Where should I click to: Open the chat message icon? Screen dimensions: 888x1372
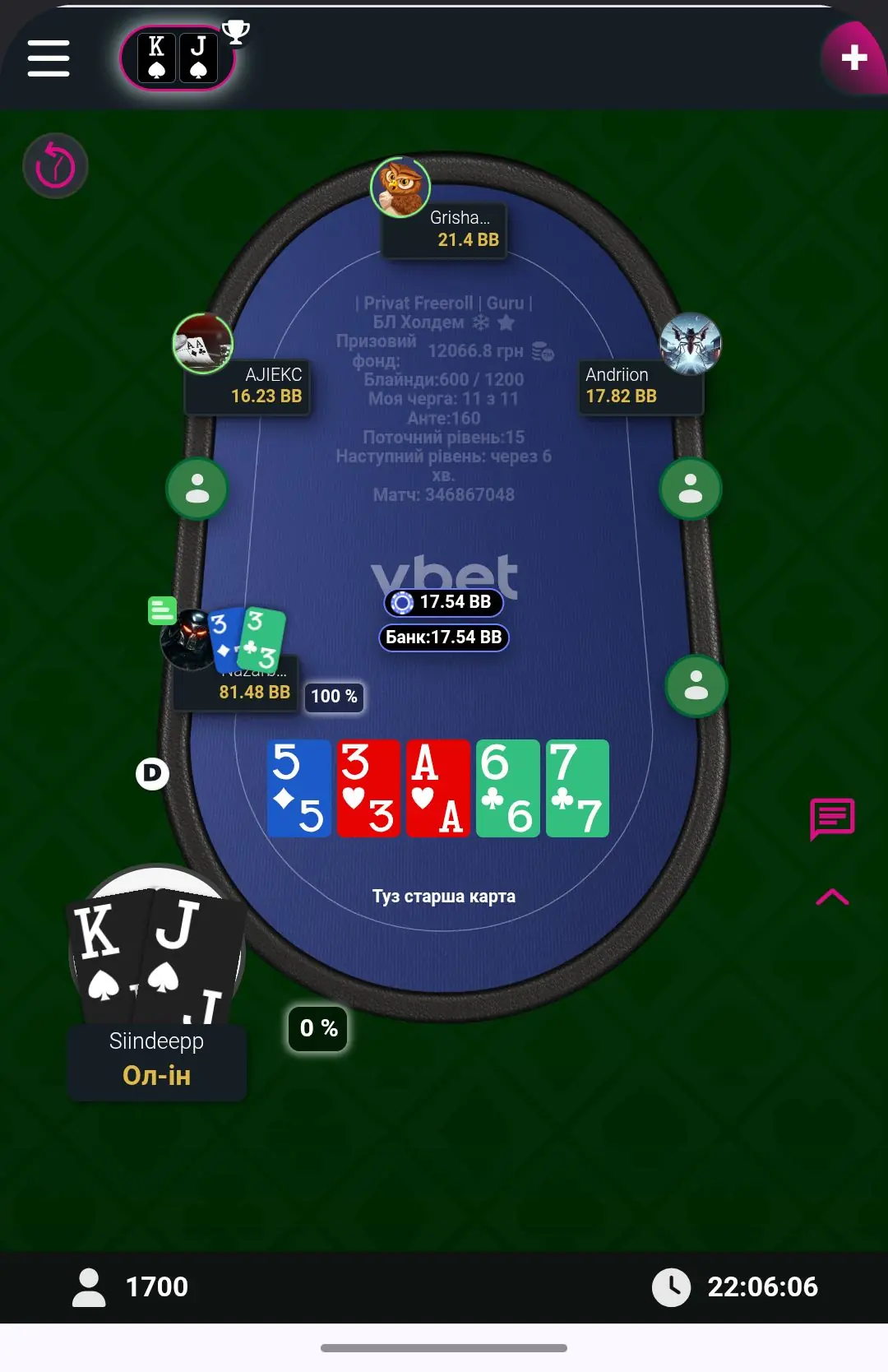point(832,818)
